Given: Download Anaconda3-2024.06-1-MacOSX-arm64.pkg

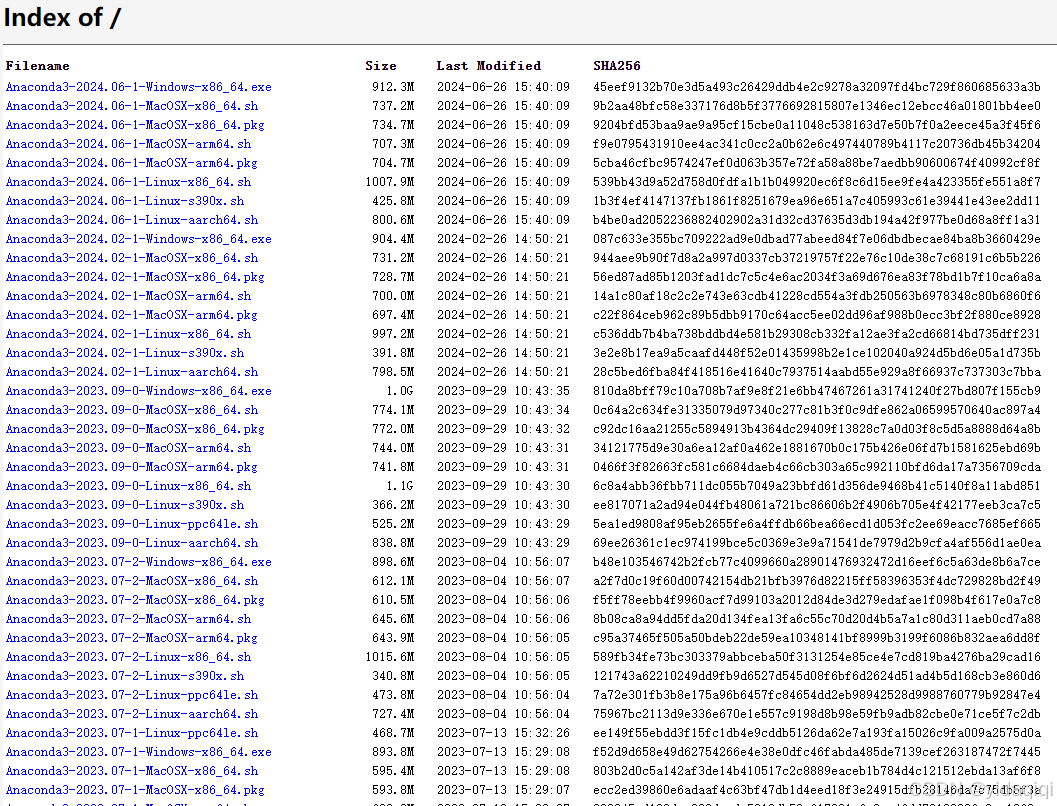Looking at the screenshot, I should [131, 162].
